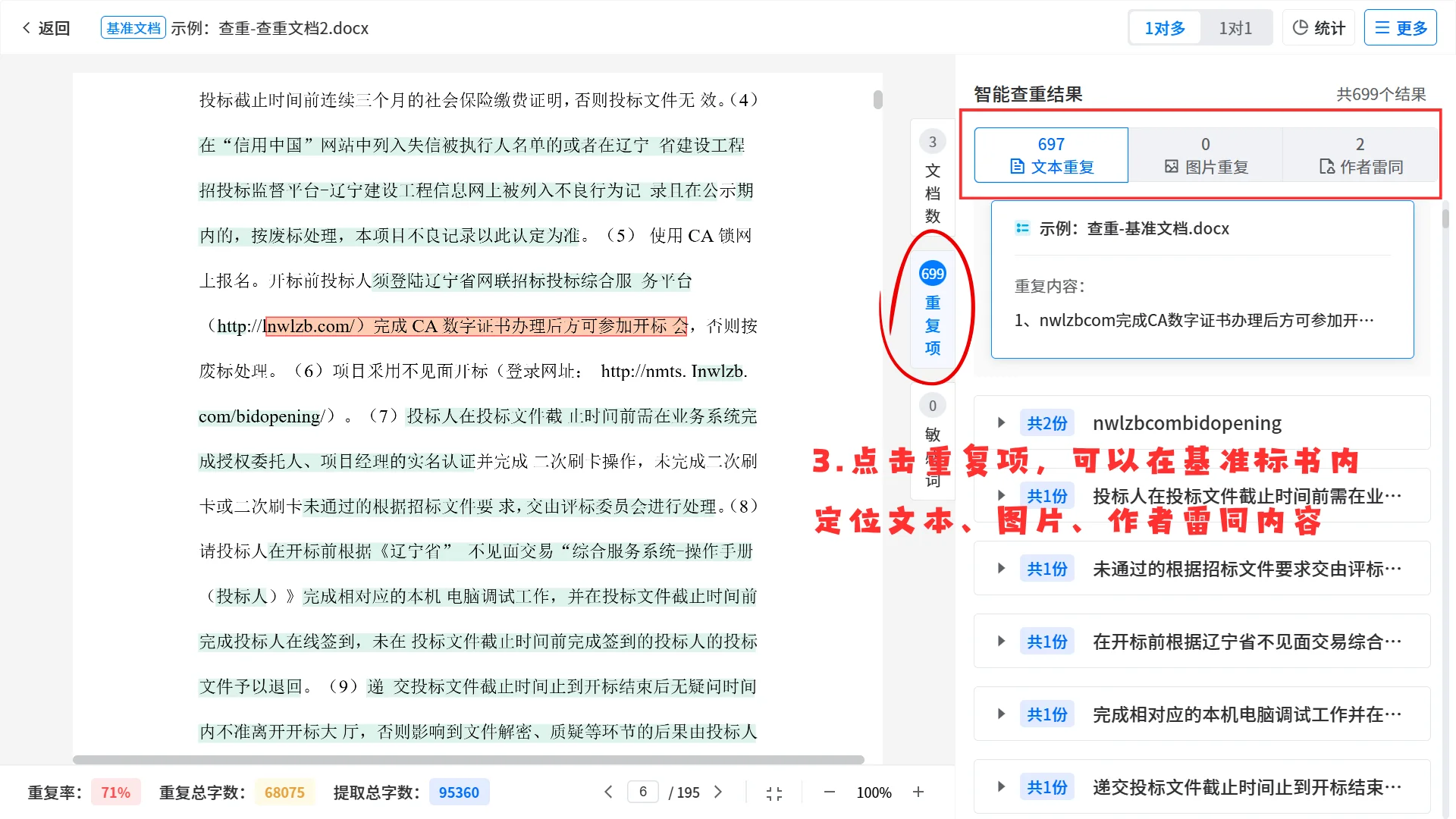Select the 作者雷同 results category
This screenshot has height=819, width=1456.
click(x=1360, y=155)
